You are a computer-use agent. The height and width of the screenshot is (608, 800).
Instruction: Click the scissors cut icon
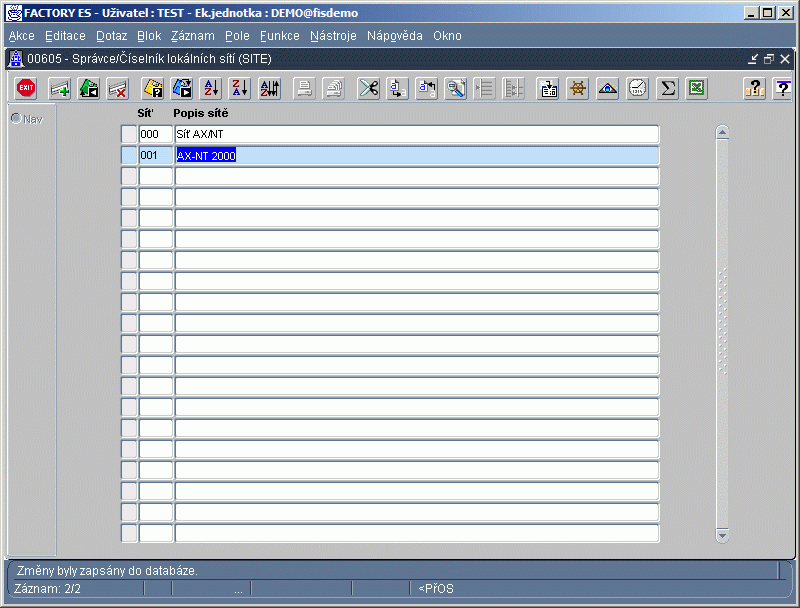point(368,89)
